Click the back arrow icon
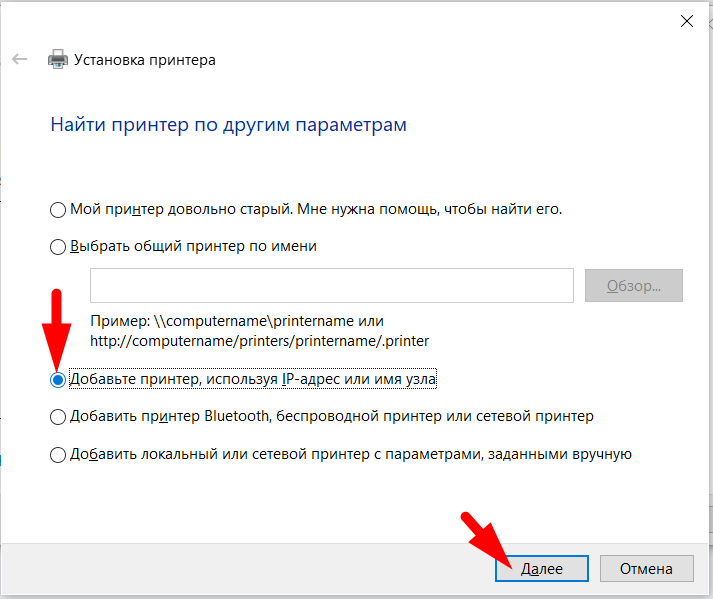Viewport: 713px width, 599px height. click(x=19, y=60)
